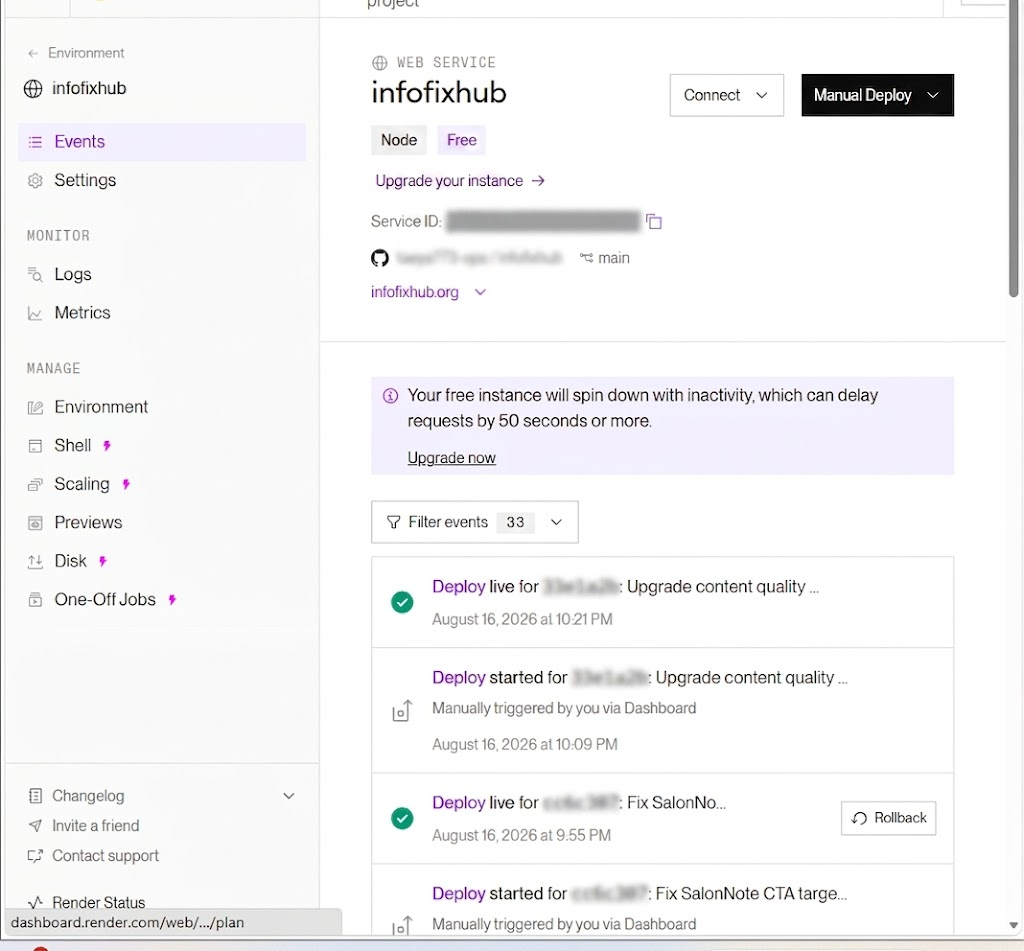Click green check on 9:55 PM deploy

tap(402, 818)
